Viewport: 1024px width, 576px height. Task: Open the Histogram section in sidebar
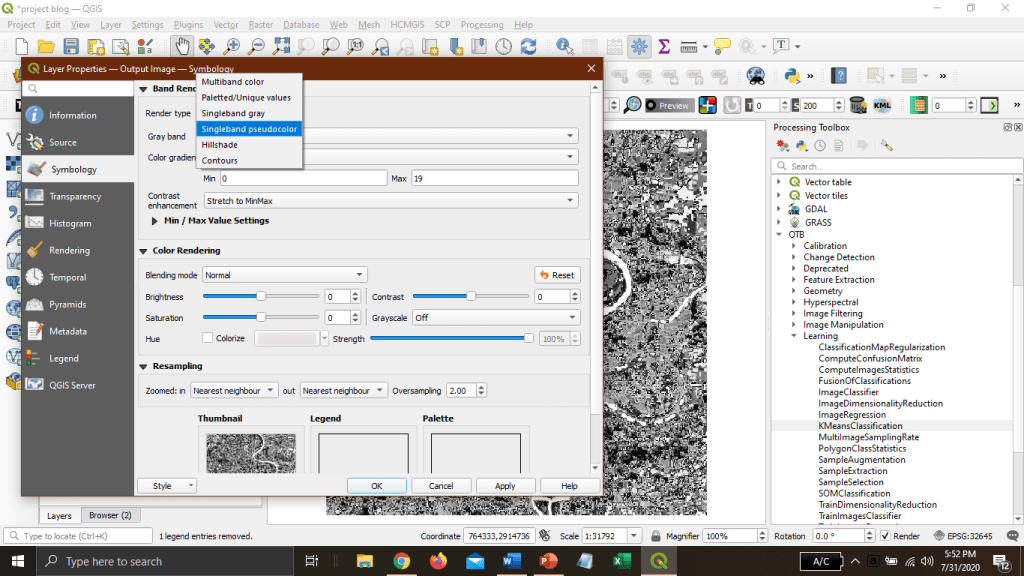(70, 223)
